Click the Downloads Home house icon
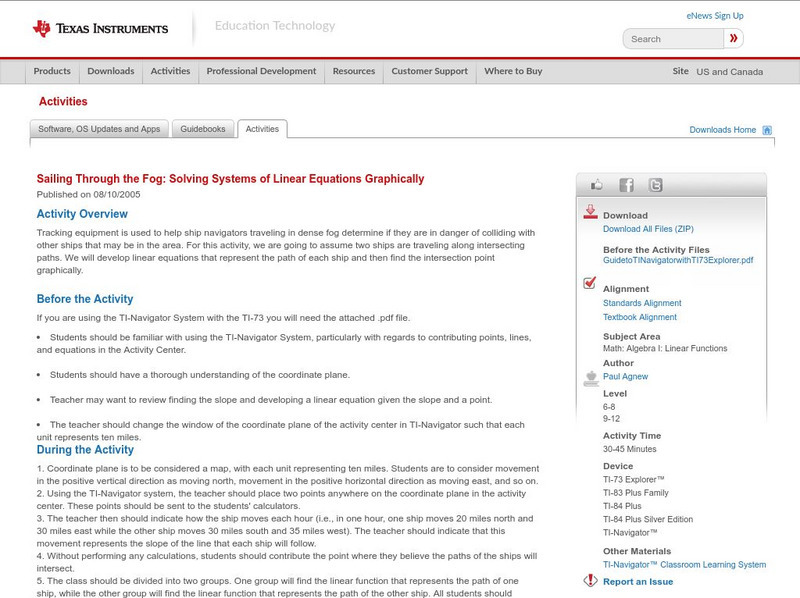 coord(767,130)
